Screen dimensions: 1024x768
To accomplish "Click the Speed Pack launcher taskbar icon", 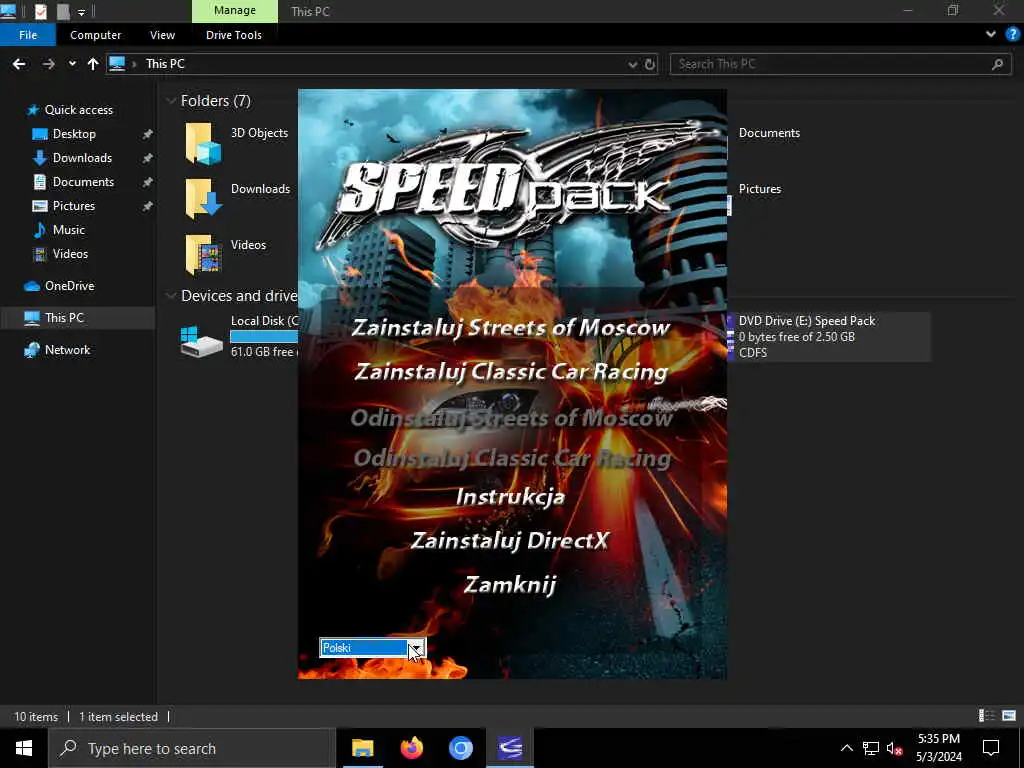I will coord(510,748).
